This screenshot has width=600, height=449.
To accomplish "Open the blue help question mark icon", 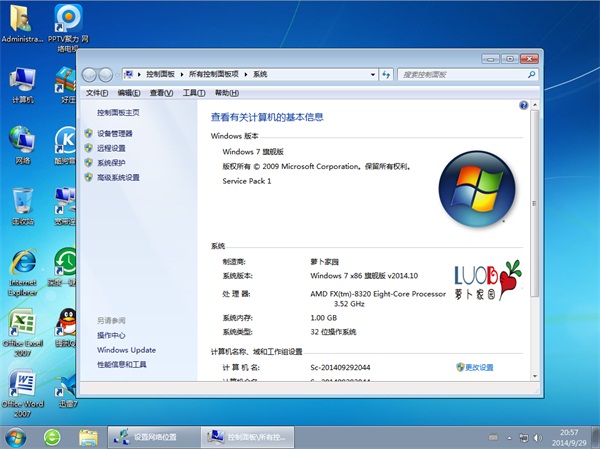I will pyautogui.click(x=523, y=105).
